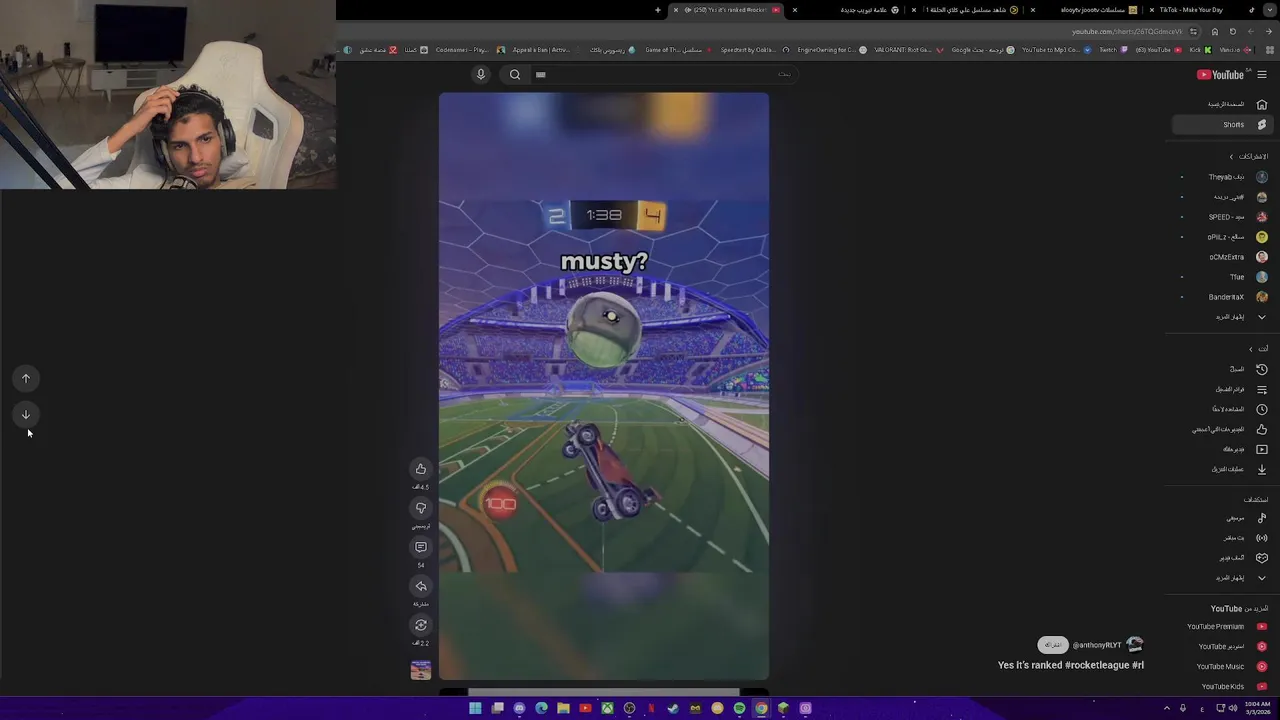Open Playlists in sidebar
The image size is (1280, 720).
(1222, 389)
